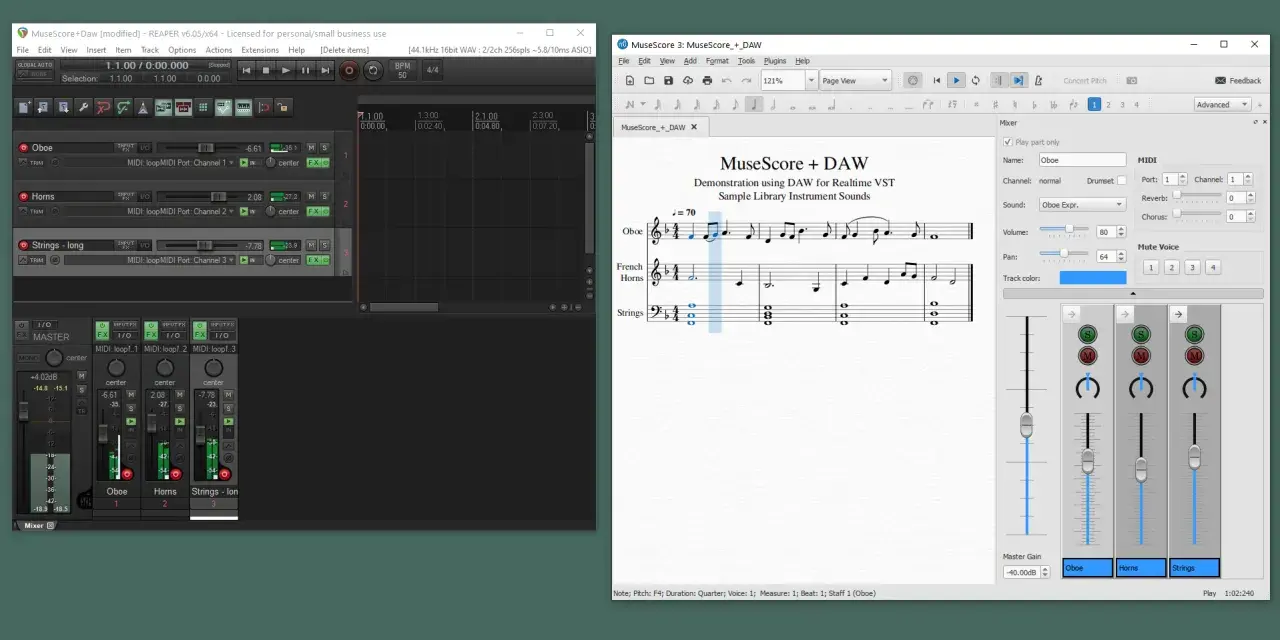Screen dimensions: 1280x640
Task: Open FX chain for Oboe track
Action: 315,162
